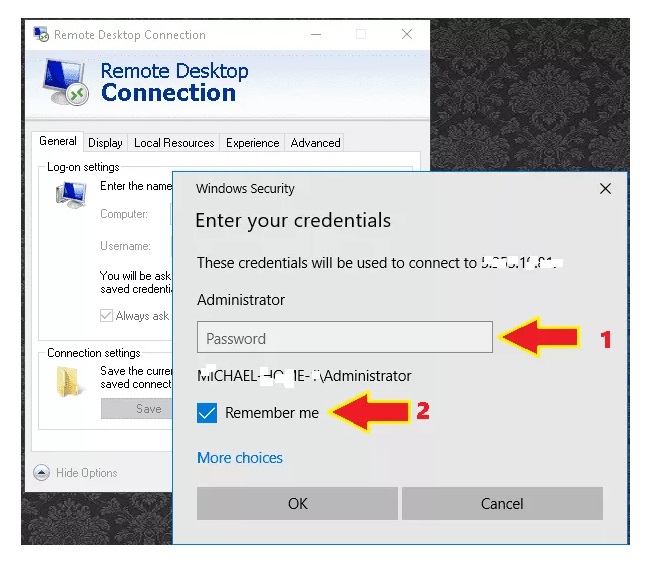Focus the Password input field

344,338
